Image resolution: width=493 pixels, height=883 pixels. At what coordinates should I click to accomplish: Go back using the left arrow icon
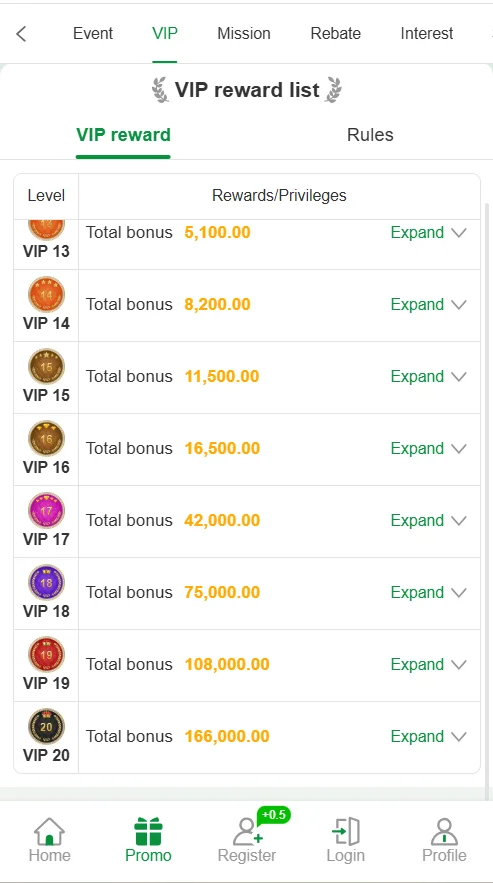pos(21,34)
